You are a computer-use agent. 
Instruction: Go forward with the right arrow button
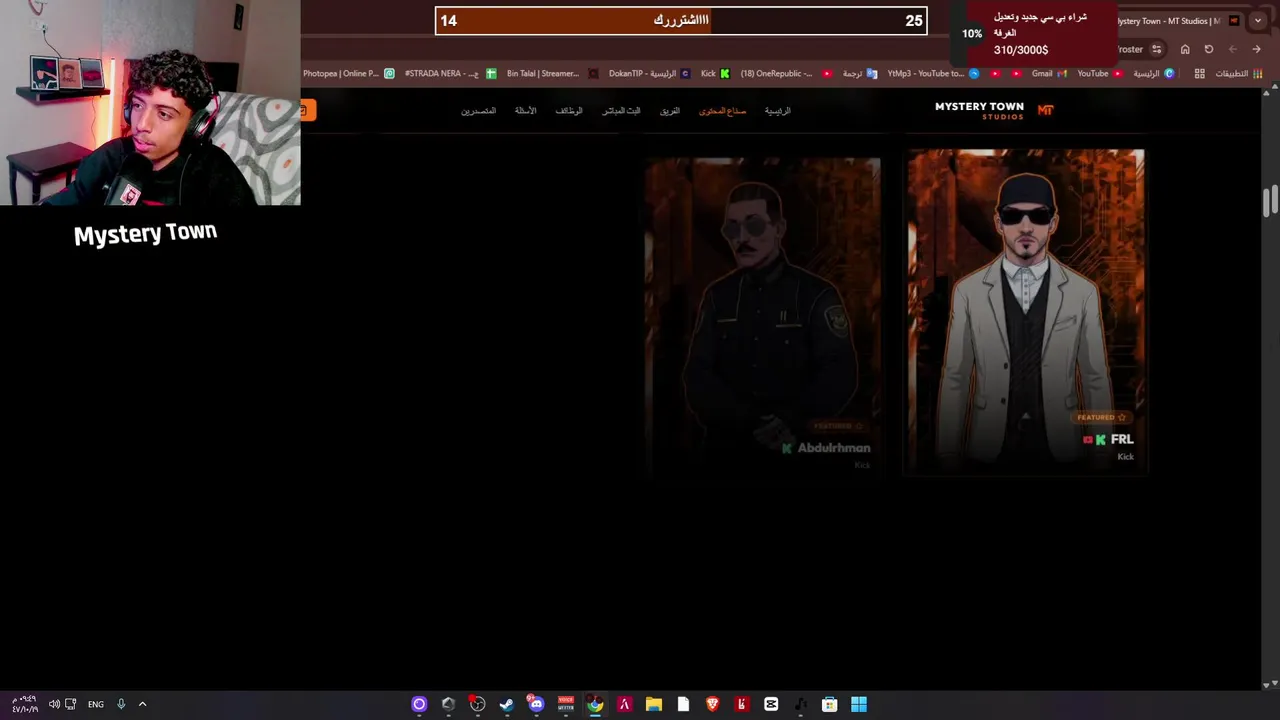click(1257, 49)
